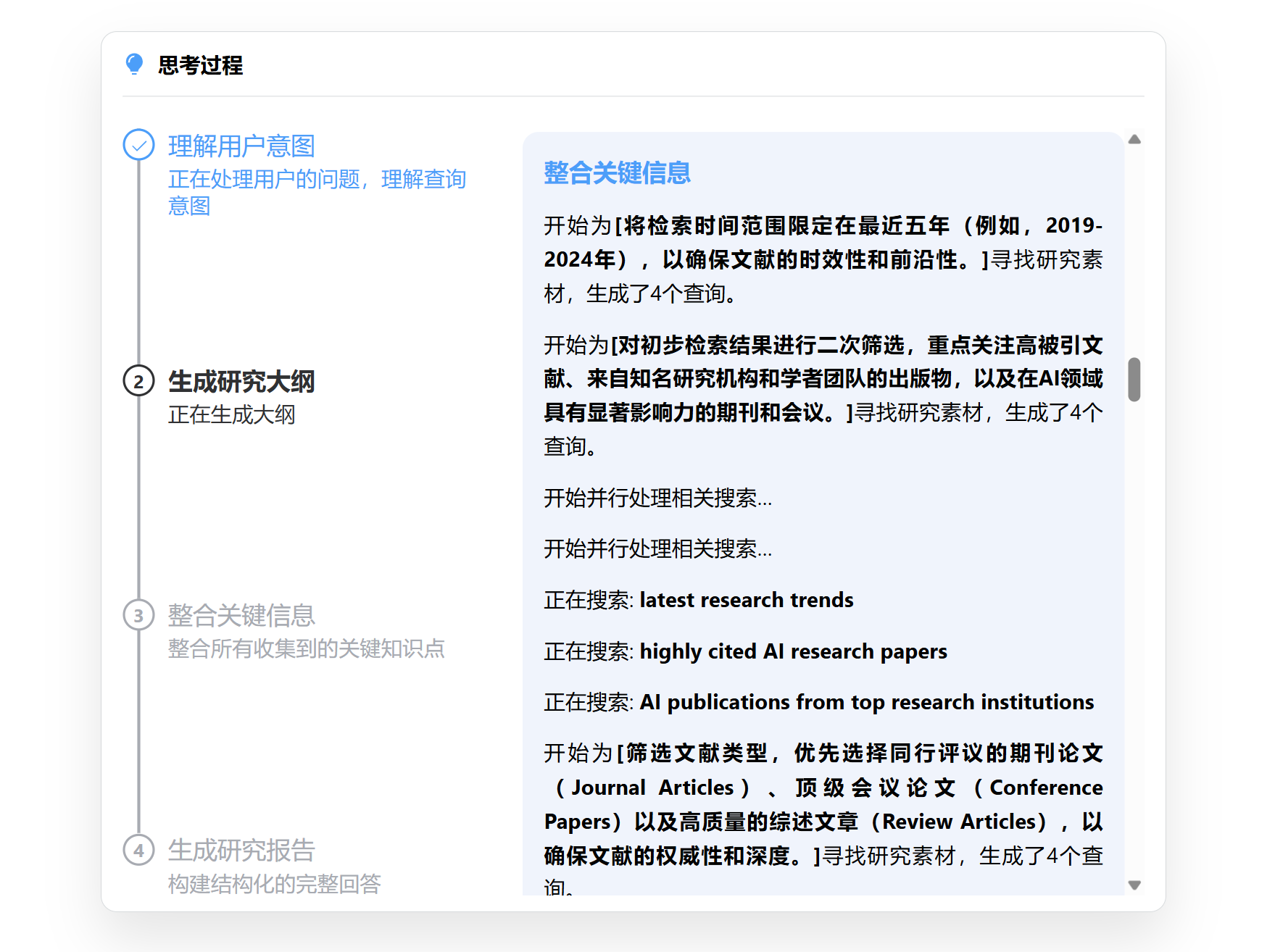Click the blue lightbulb icon beside 思考过程
The width and height of the screenshot is (1275, 952).
pos(134,64)
